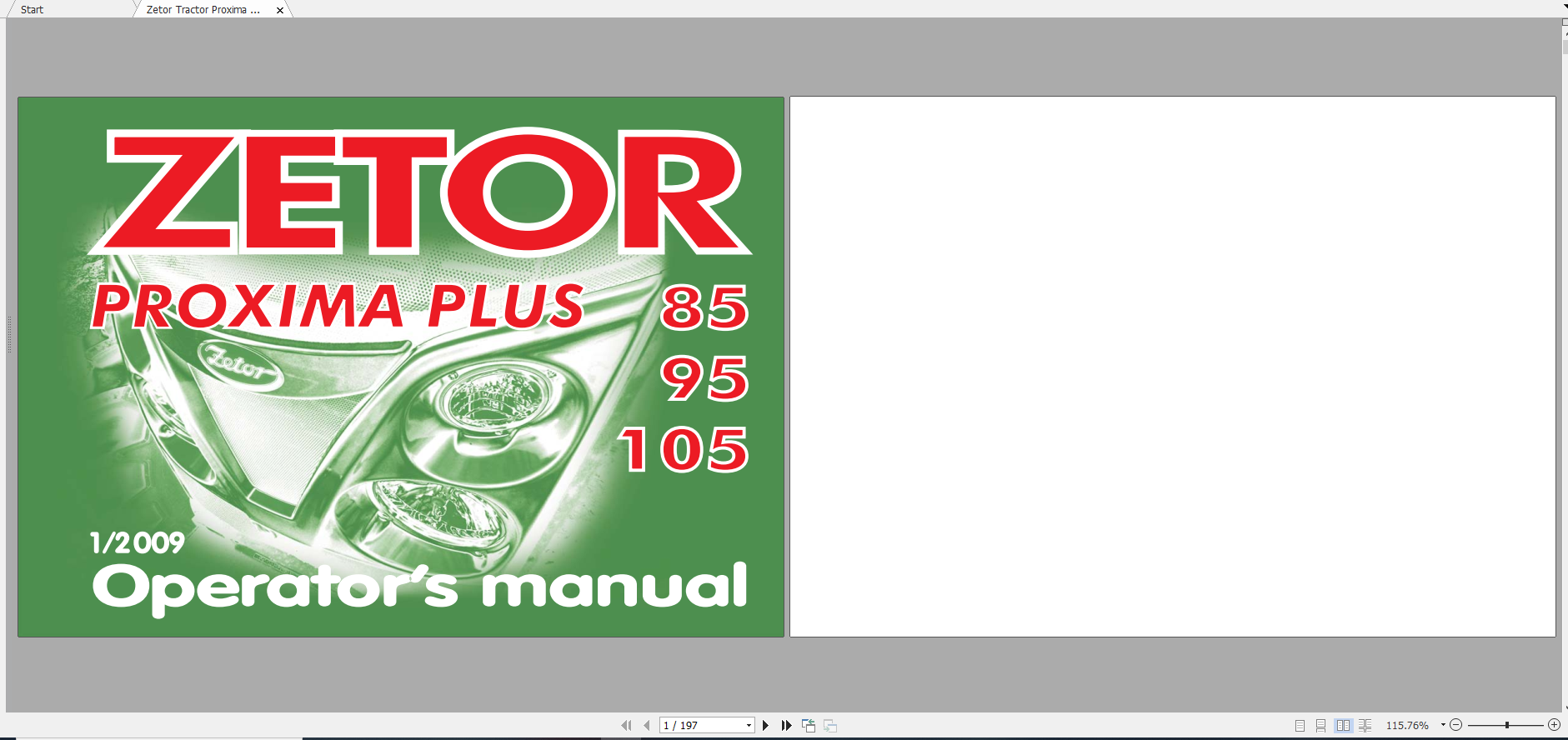The height and width of the screenshot is (740, 1568).
Task: Switch to continuous page view
Action: [x=1320, y=726]
